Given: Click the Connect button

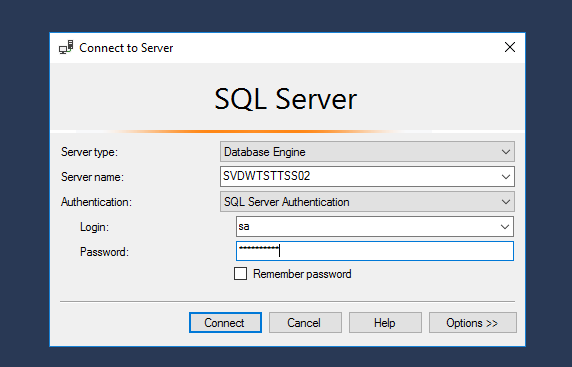Looking at the screenshot, I should click(x=225, y=322).
